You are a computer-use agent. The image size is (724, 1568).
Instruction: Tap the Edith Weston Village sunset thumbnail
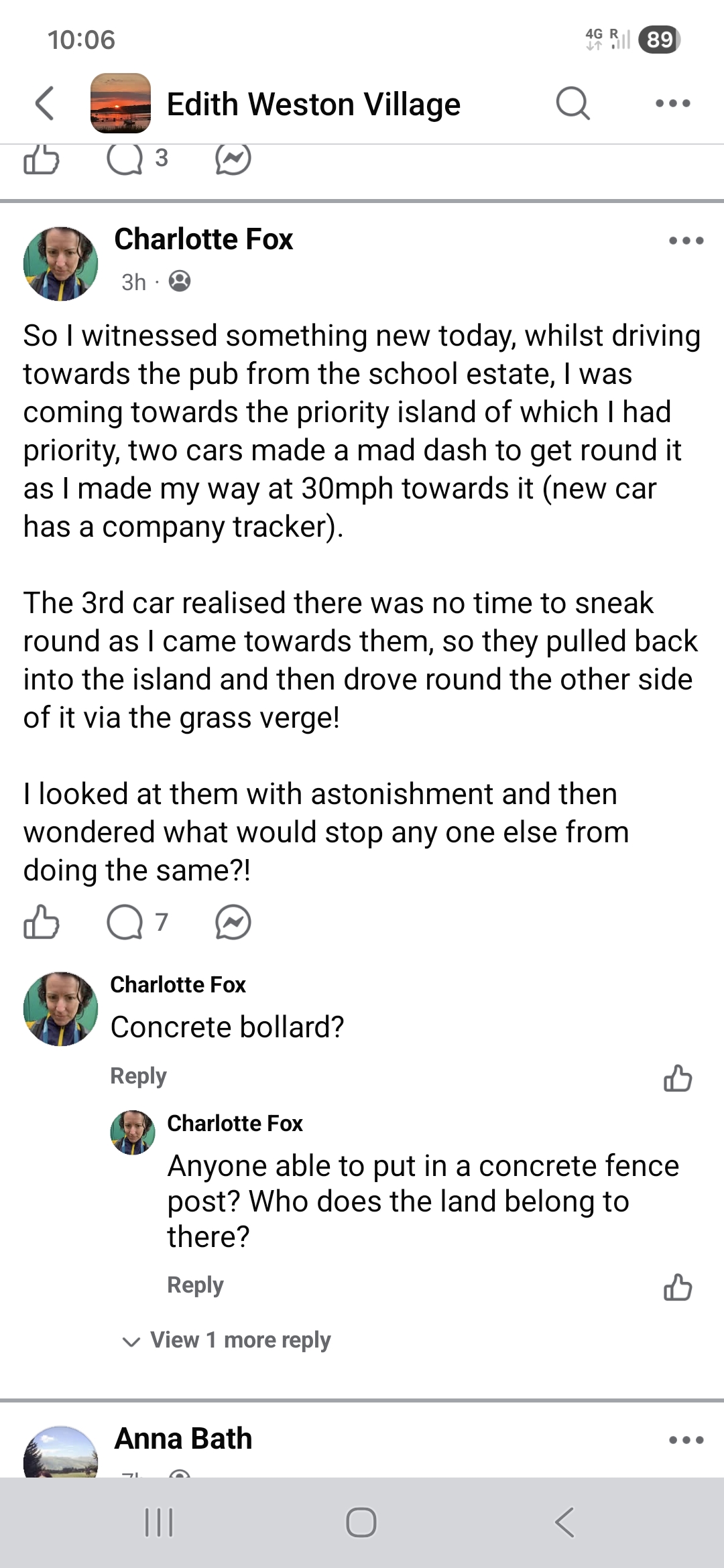(121, 103)
